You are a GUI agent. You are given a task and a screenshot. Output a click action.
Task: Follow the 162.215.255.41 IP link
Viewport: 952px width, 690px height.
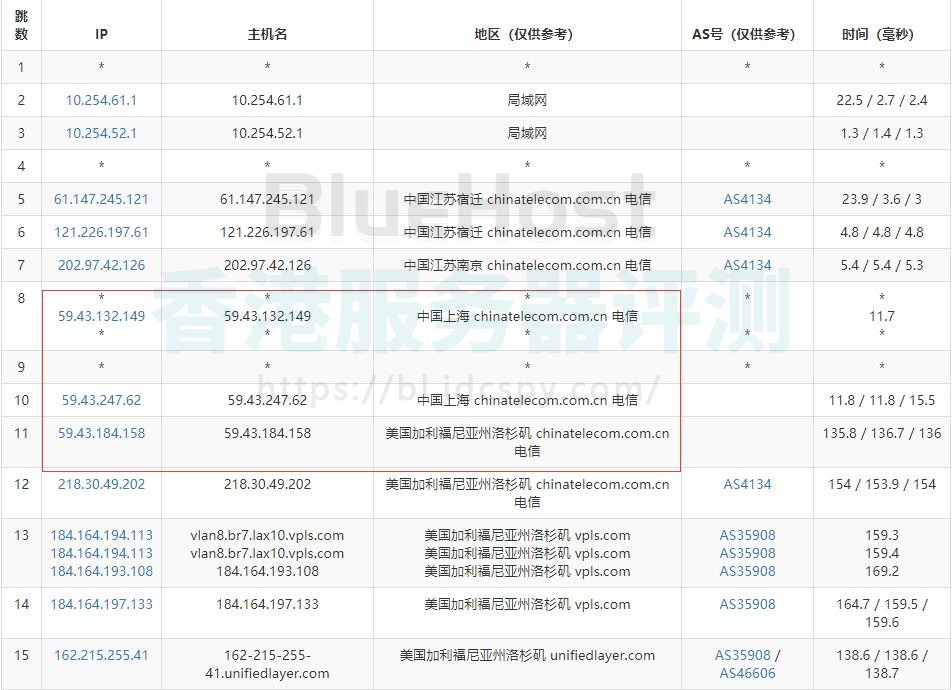pos(101,655)
